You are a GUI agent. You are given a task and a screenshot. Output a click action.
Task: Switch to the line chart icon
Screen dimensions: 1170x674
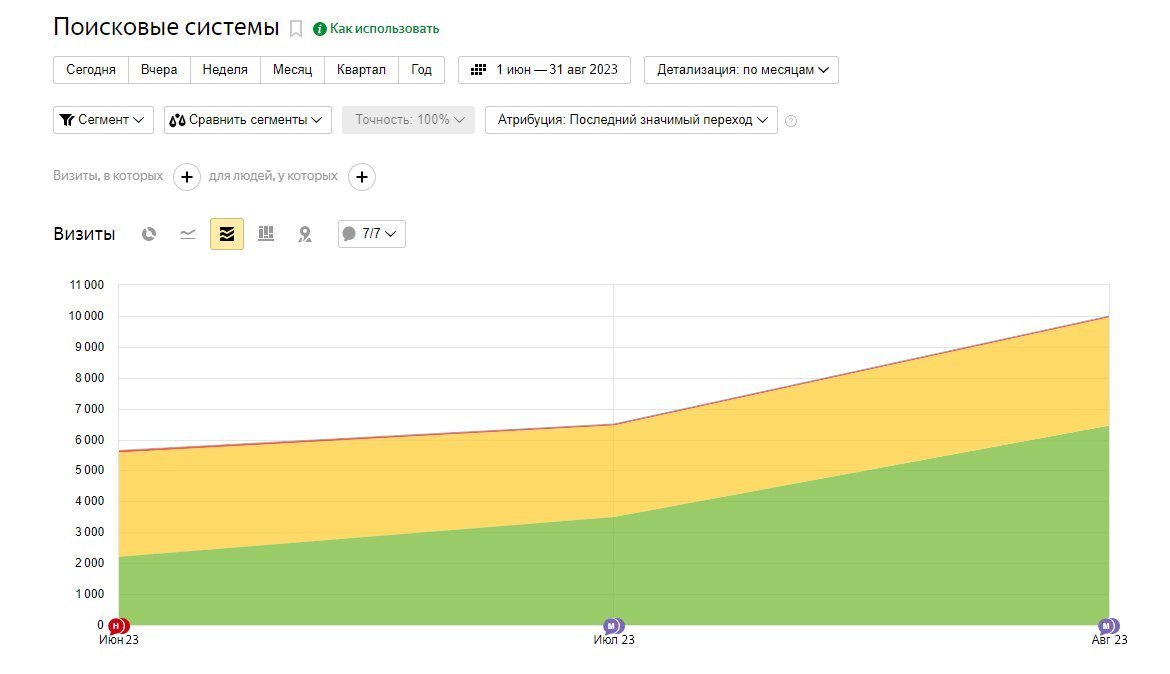tap(188, 234)
